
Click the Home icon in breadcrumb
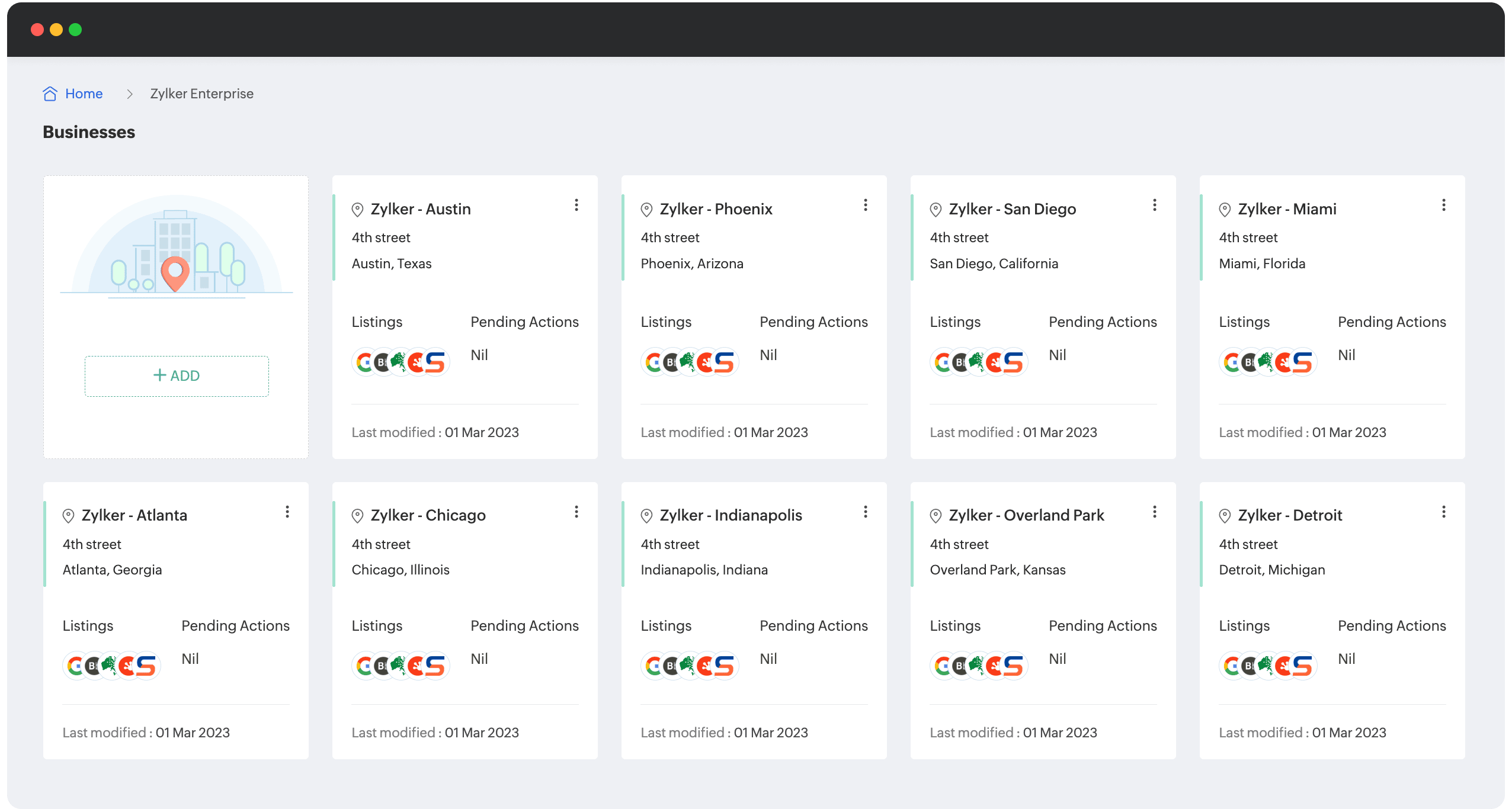(50, 94)
